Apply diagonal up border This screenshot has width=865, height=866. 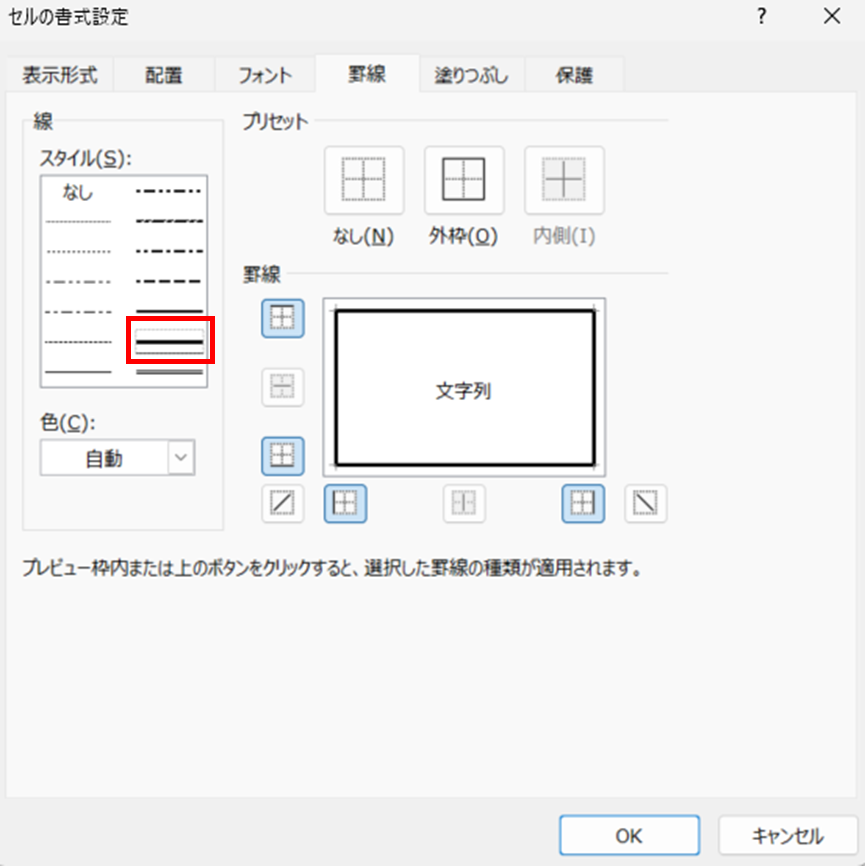[283, 504]
